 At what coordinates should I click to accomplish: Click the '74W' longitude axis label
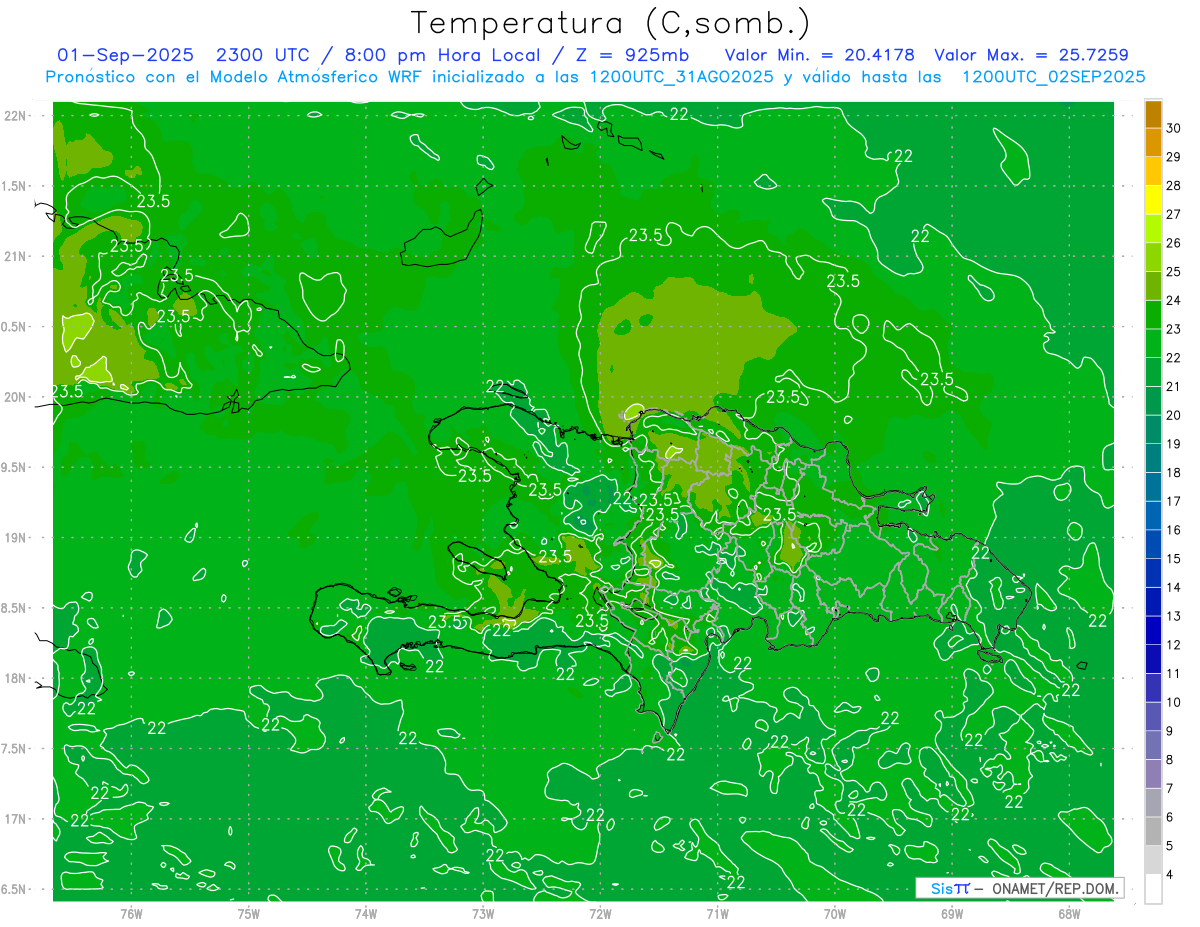[366, 914]
